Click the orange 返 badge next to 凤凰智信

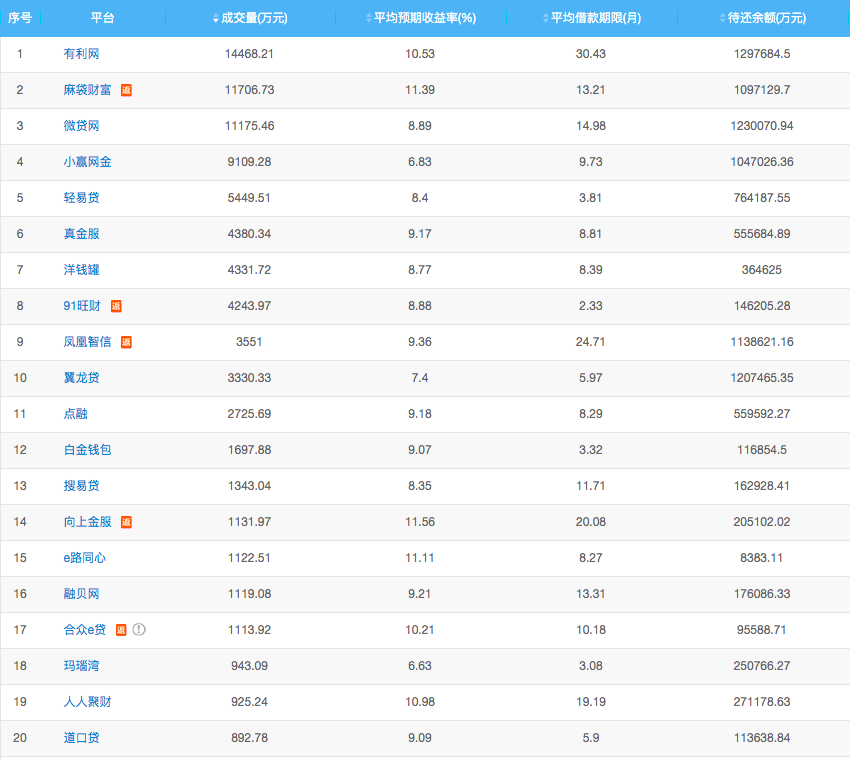click(x=126, y=342)
